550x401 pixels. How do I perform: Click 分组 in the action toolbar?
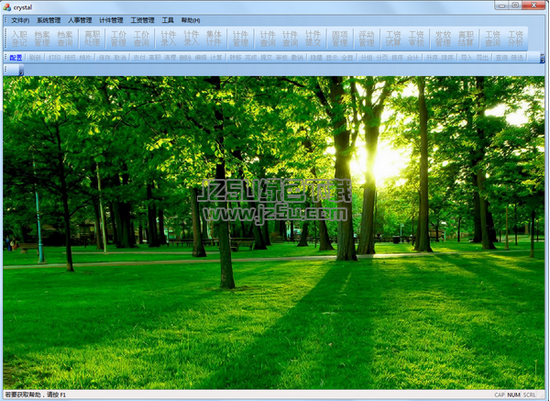point(366,58)
